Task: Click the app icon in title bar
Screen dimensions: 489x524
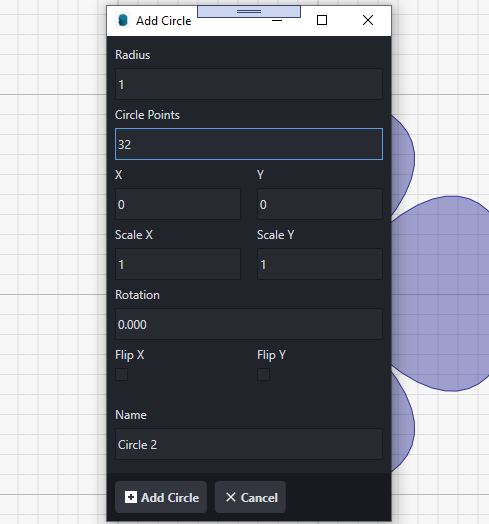Action: click(x=123, y=20)
